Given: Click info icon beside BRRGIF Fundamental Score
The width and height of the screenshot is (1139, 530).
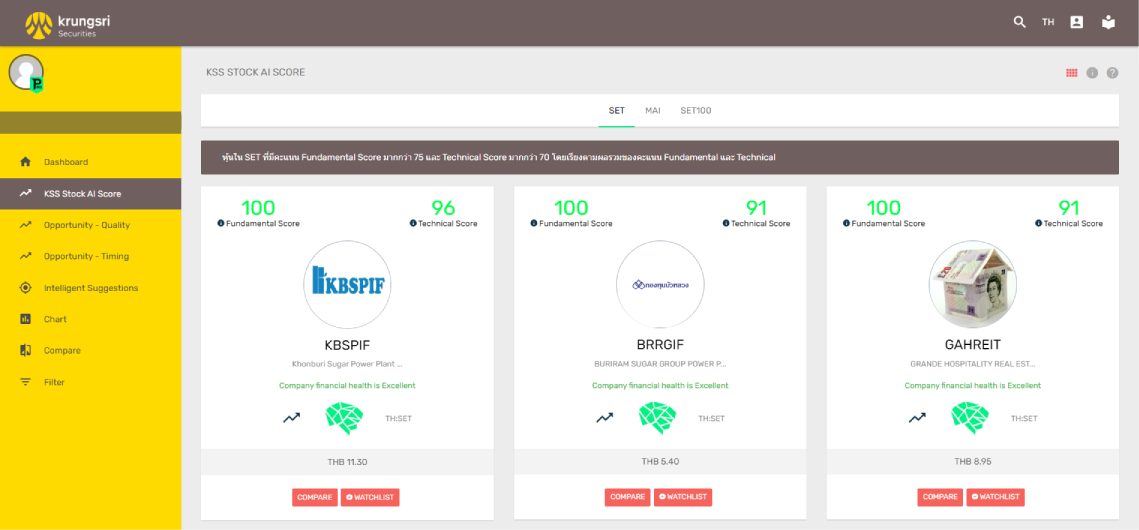Looking at the screenshot, I should point(533,224).
